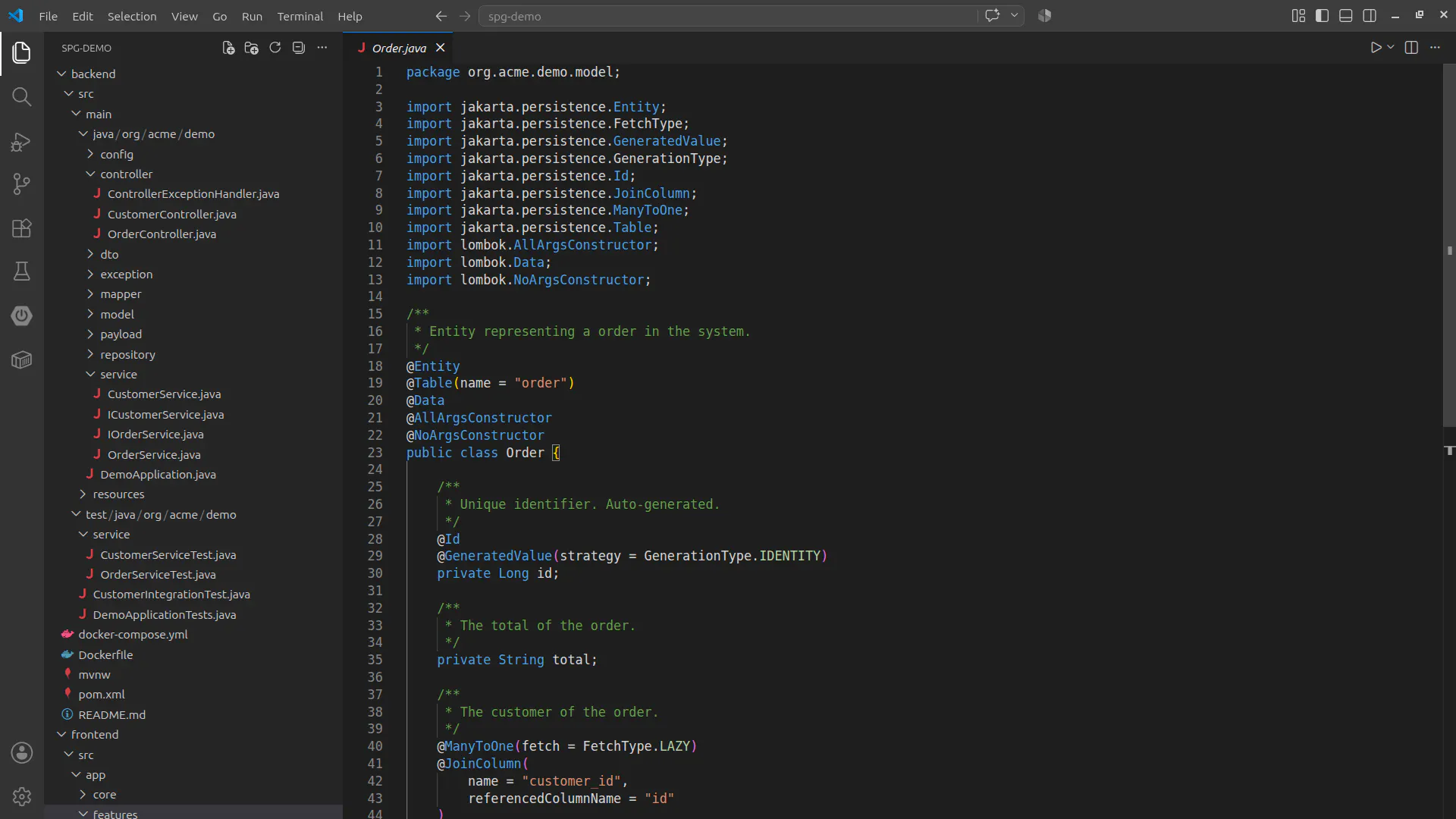The image size is (1456, 819).
Task: Open the File menu
Action: tap(48, 16)
